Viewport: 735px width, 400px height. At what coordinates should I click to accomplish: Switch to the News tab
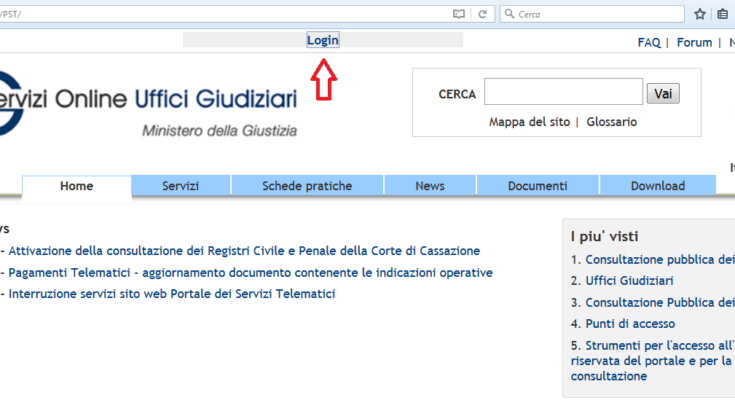click(x=430, y=186)
